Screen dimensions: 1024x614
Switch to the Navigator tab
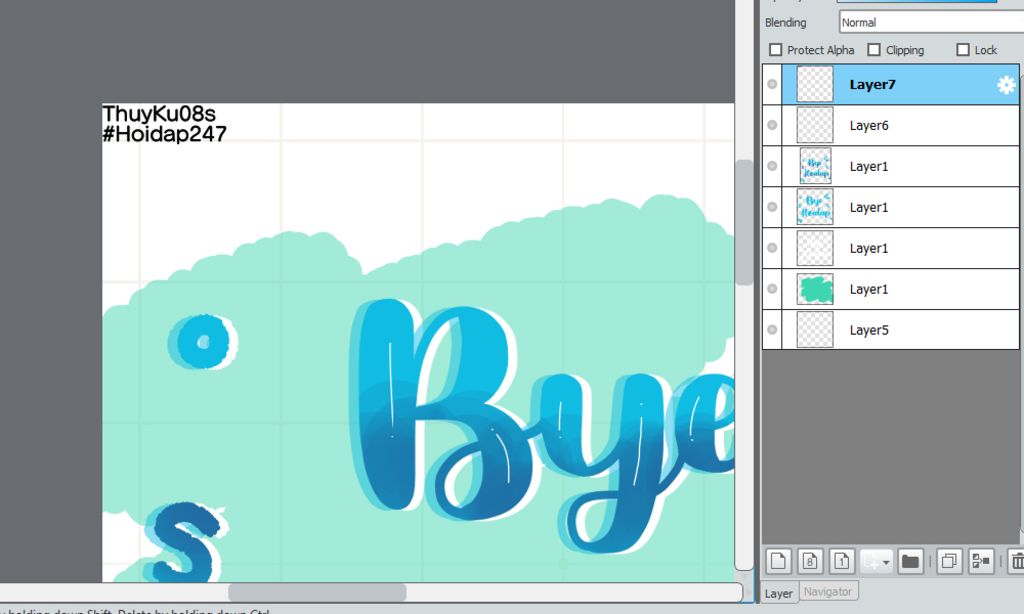point(827,592)
